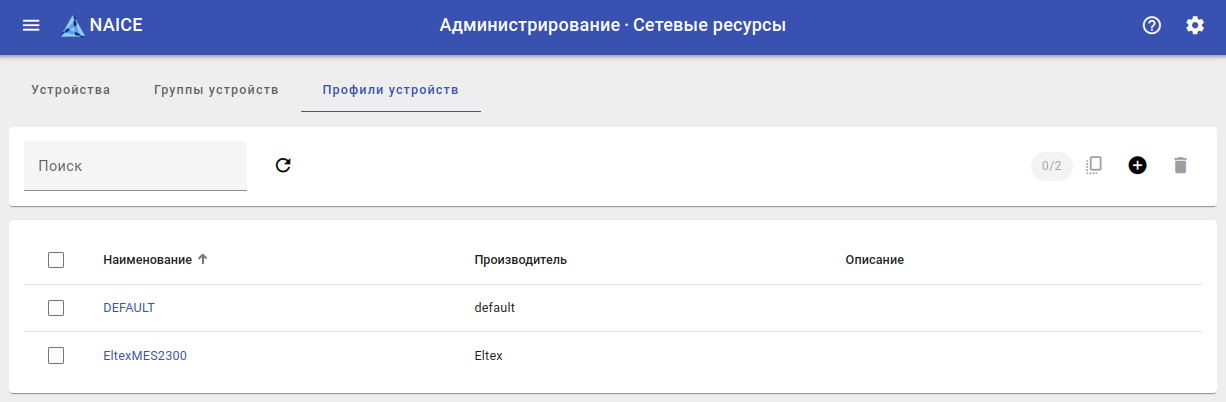Image resolution: width=1226 pixels, height=402 pixels.
Task: Toggle sort arrow next to Наименование
Action: pyautogui.click(x=203, y=260)
